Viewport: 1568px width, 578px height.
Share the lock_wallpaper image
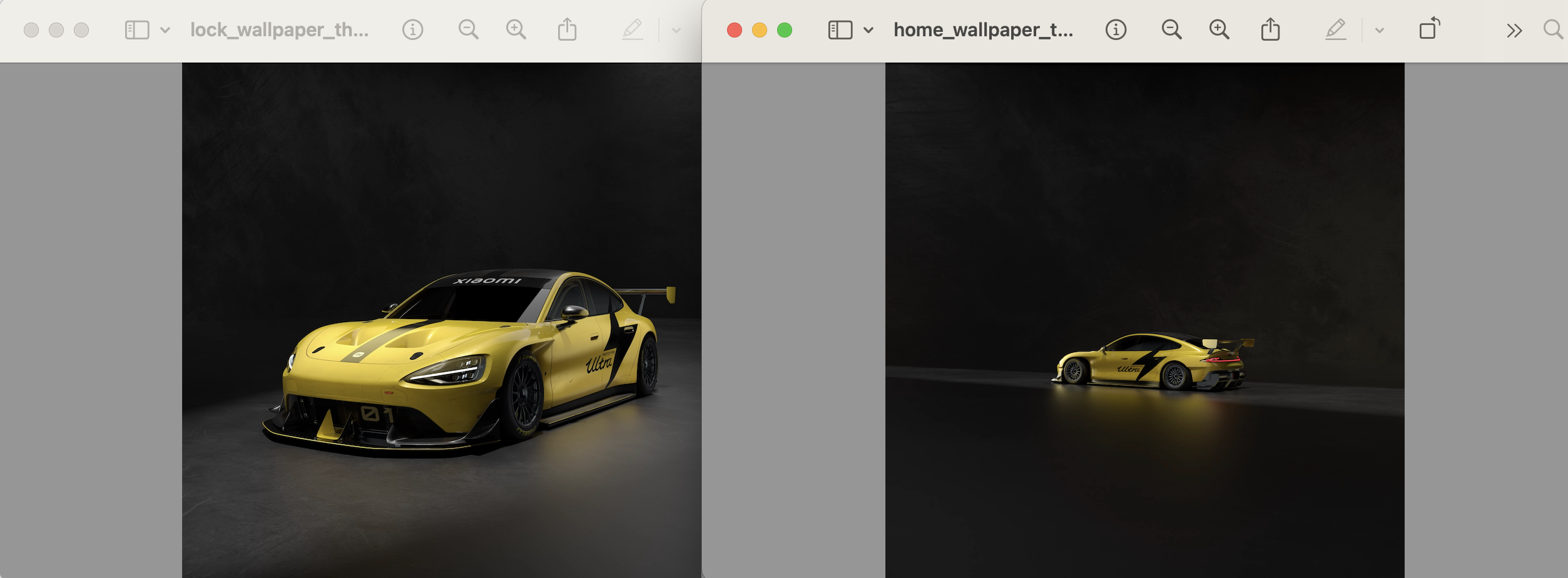567,29
